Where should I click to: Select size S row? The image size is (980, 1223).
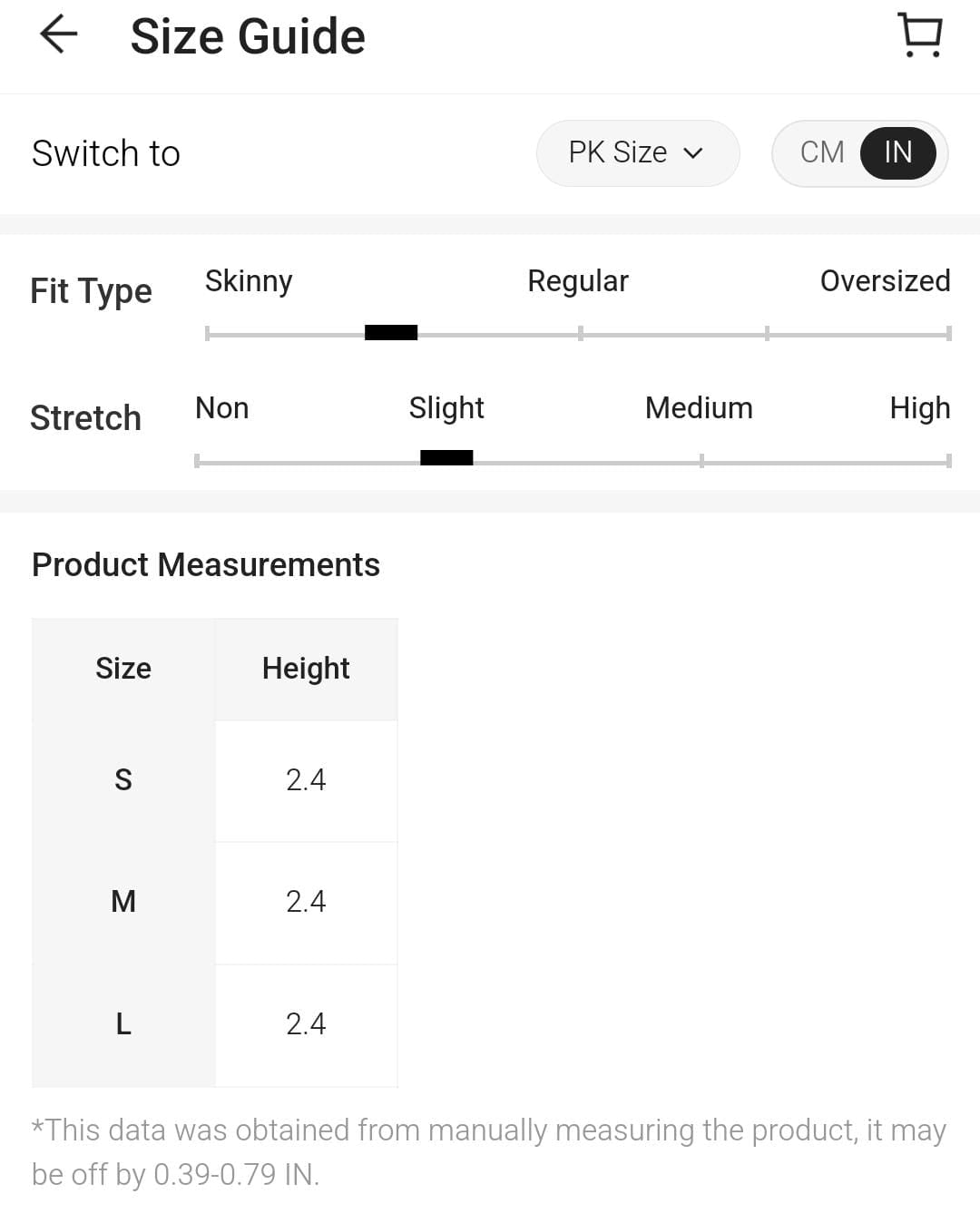(123, 780)
